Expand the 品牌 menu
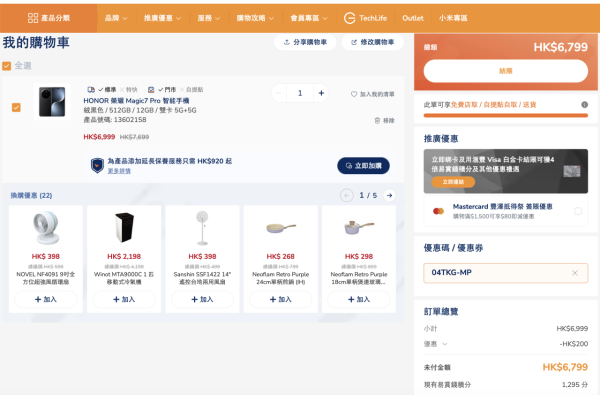The image size is (600, 395). coord(116,18)
